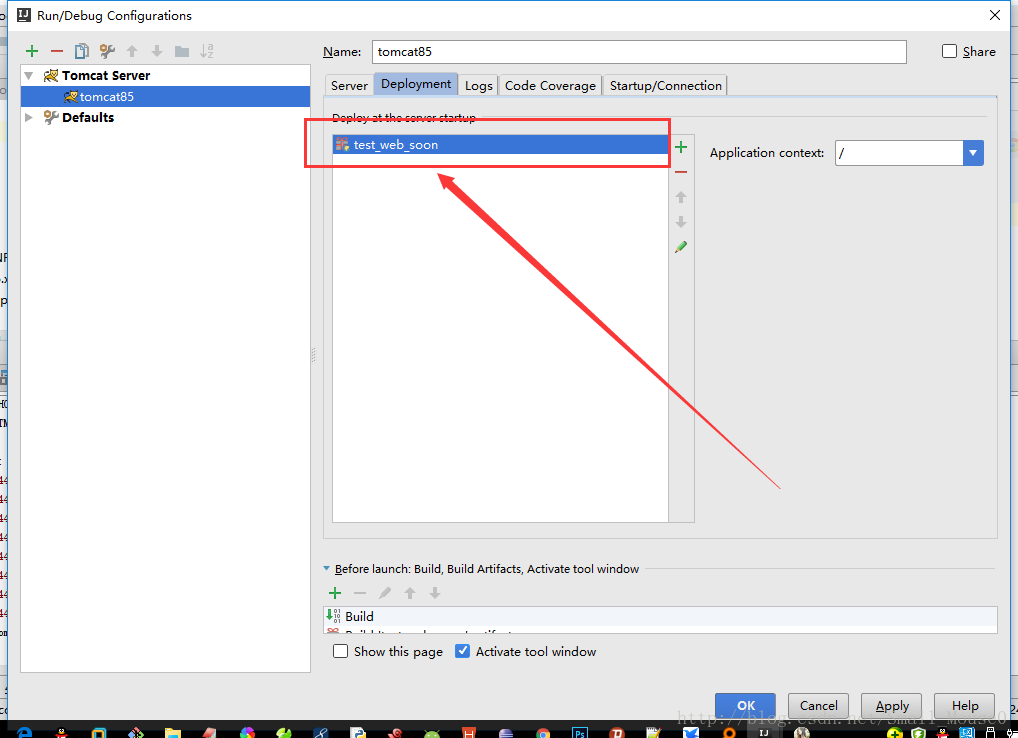Open the edit defaults wrench icon
The image size is (1018, 738).
point(107,51)
